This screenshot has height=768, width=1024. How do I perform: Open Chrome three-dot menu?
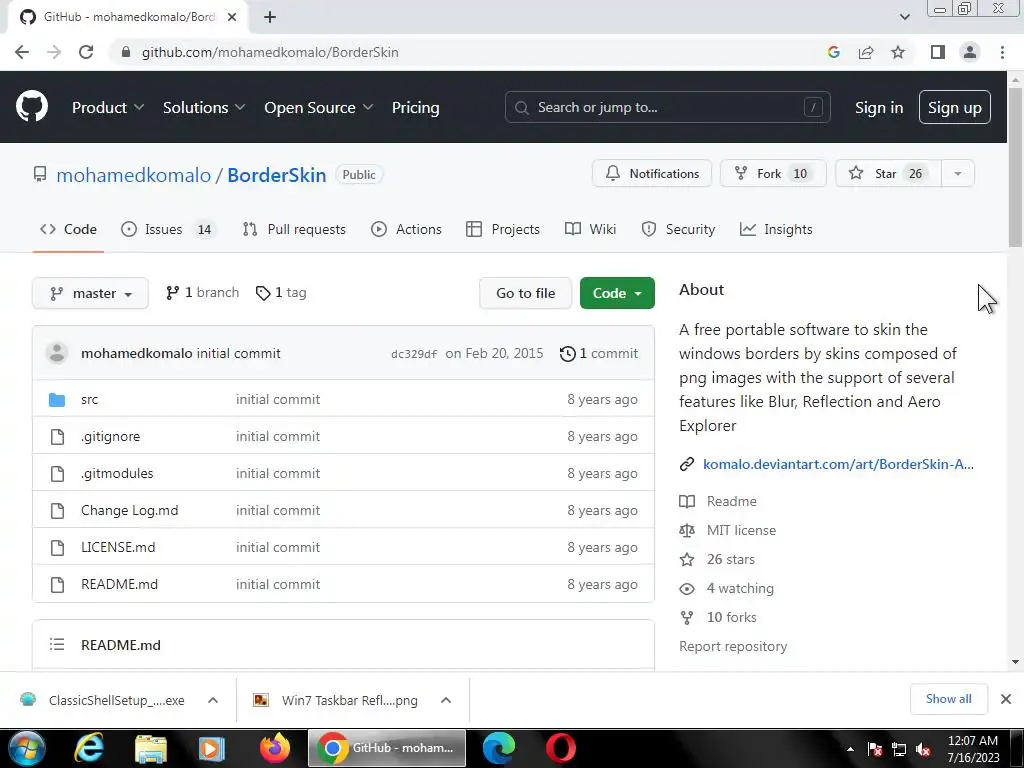pyautogui.click(x=1002, y=52)
